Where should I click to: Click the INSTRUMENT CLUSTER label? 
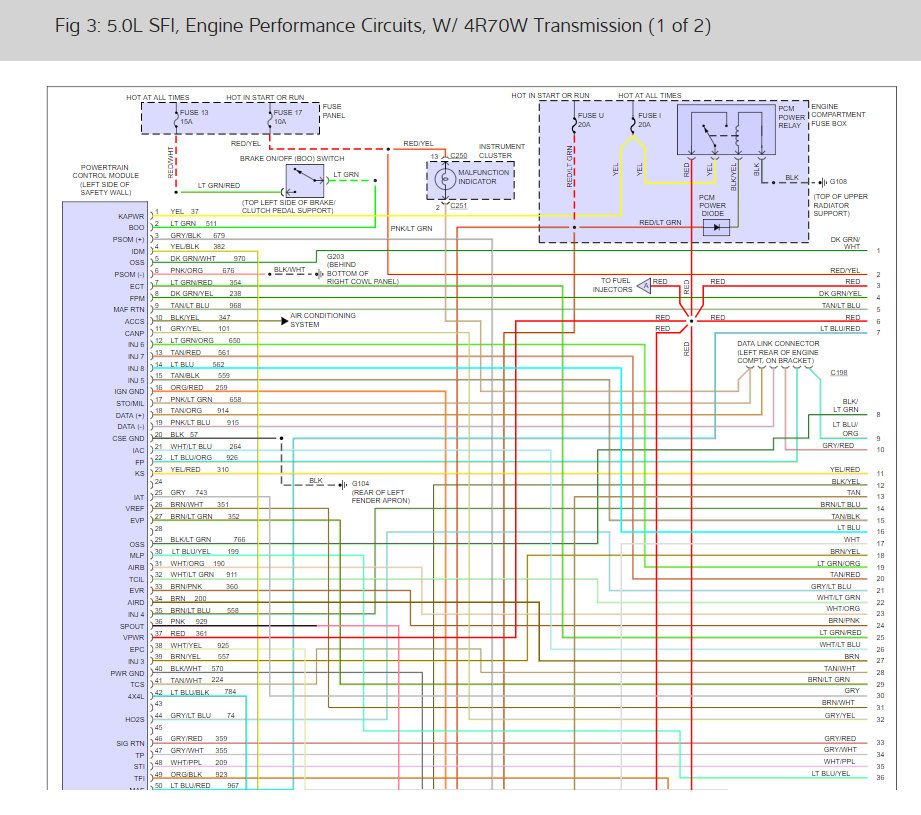coord(502,151)
